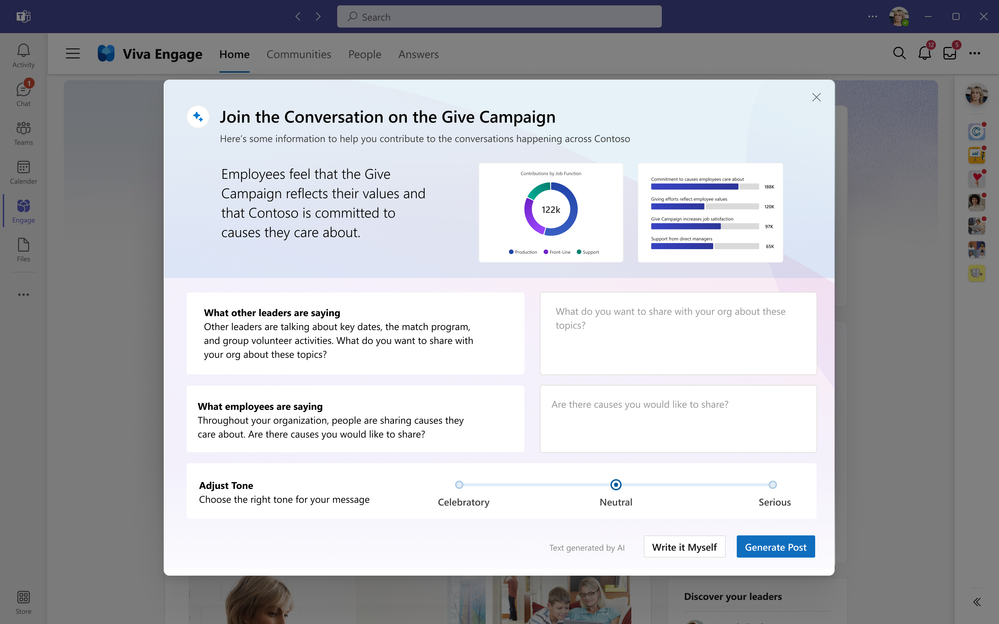Image resolution: width=999 pixels, height=624 pixels.
Task: Click the Generate Post button
Action: pos(775,547)
